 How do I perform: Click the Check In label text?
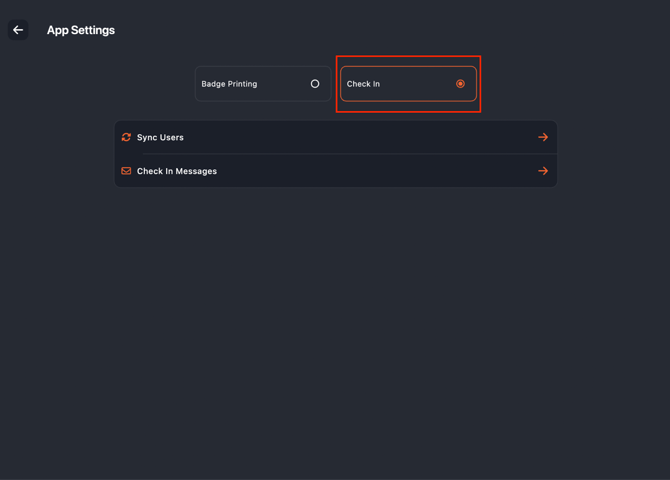point(363,84)
